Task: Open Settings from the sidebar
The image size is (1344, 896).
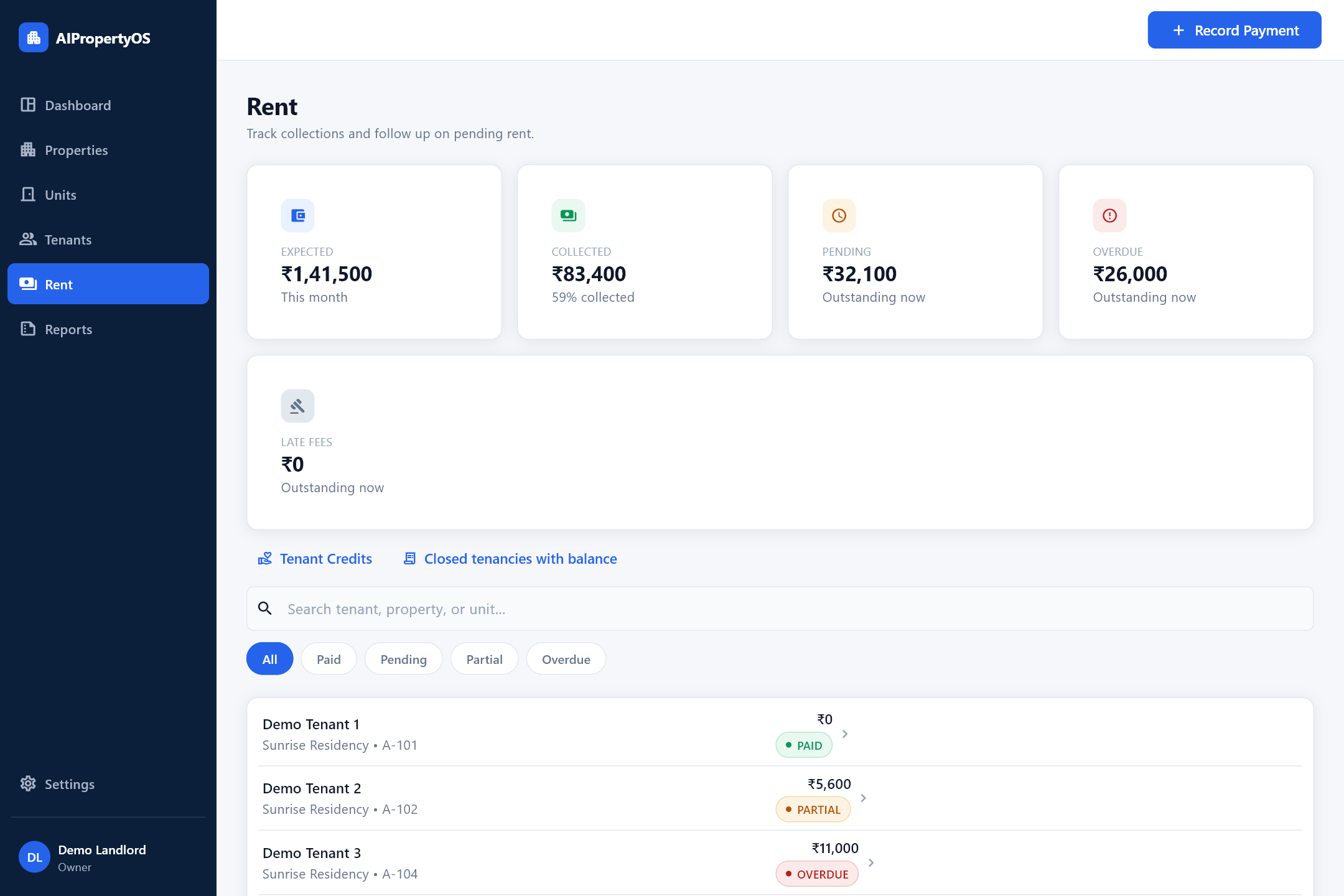Action: click(108, 784)
